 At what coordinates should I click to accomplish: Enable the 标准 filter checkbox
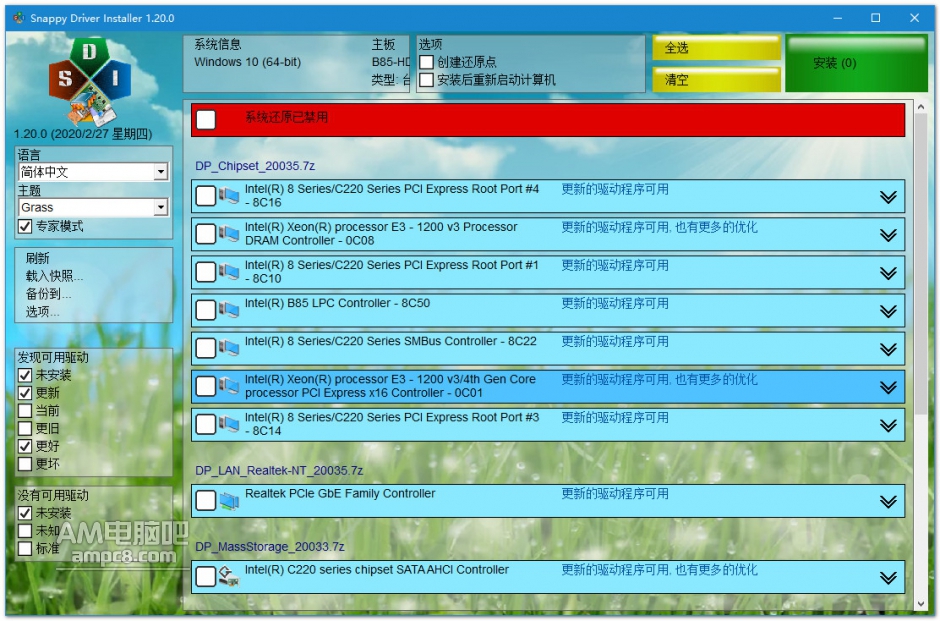[x=25, y=548]
